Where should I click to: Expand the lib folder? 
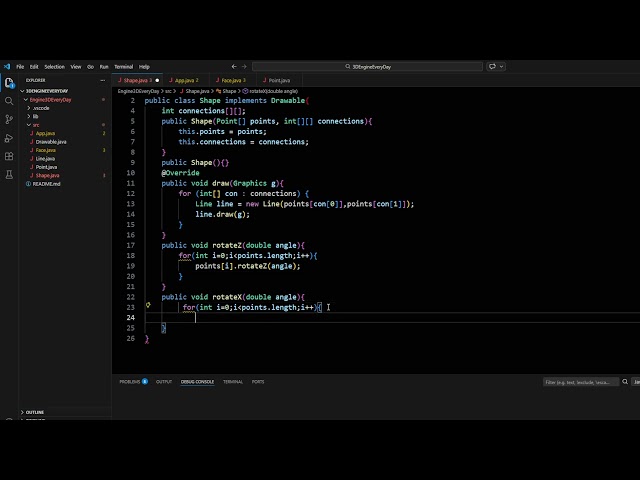[36, 116]
